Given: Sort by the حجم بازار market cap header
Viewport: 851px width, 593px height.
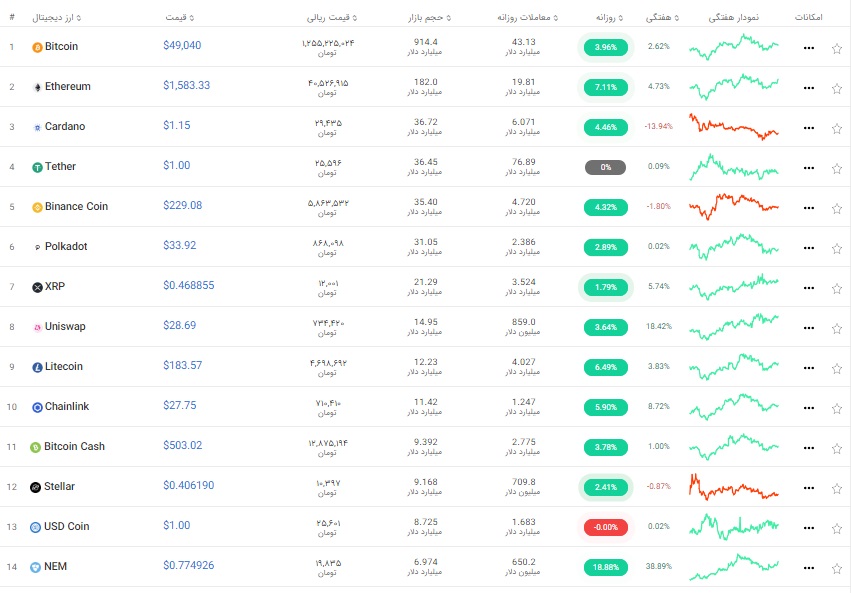Looking at the screenshot, I should (429, 18).
